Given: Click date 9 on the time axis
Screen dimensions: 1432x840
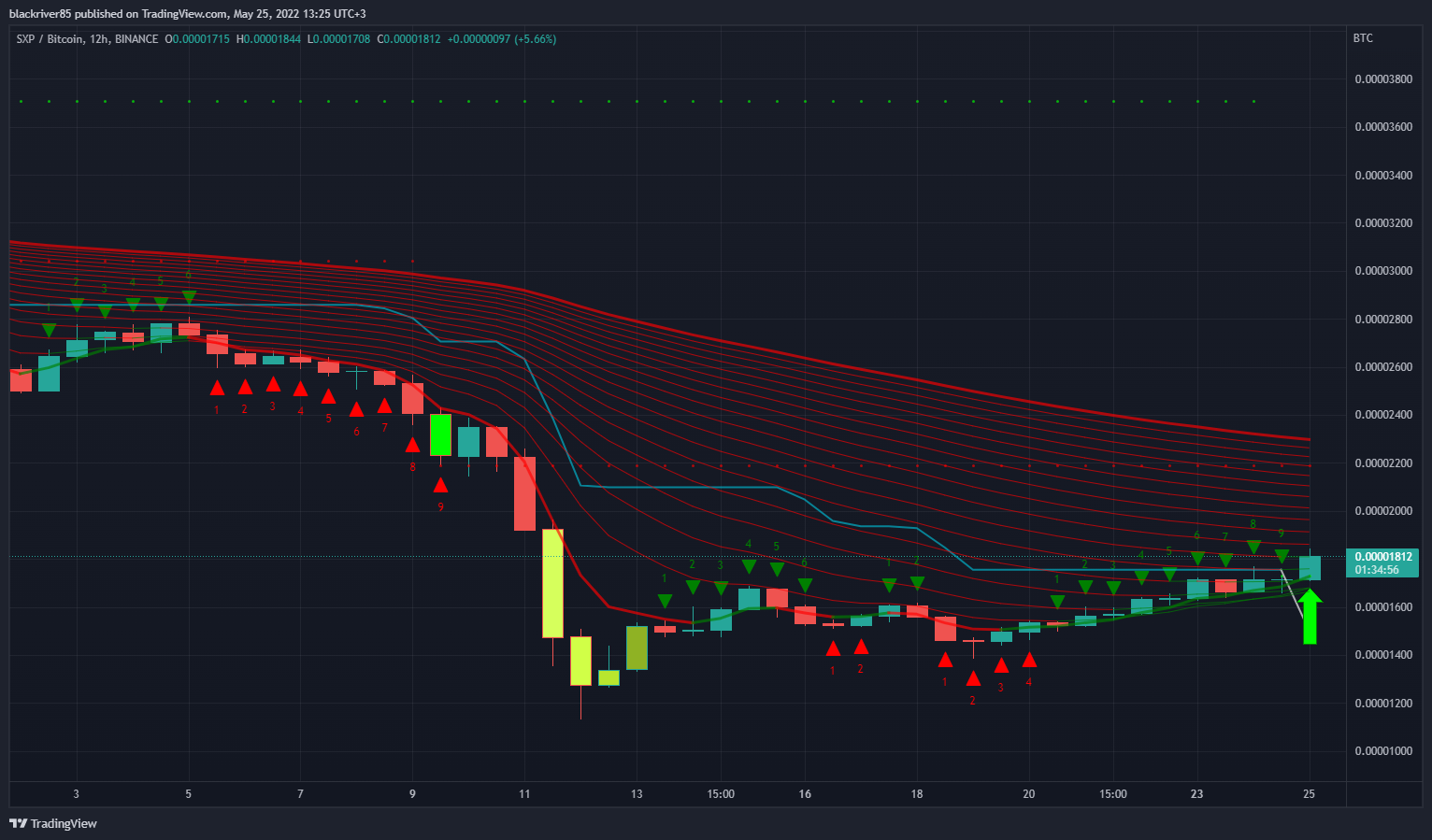Looking at the screenshot, I should click(412, 794).
